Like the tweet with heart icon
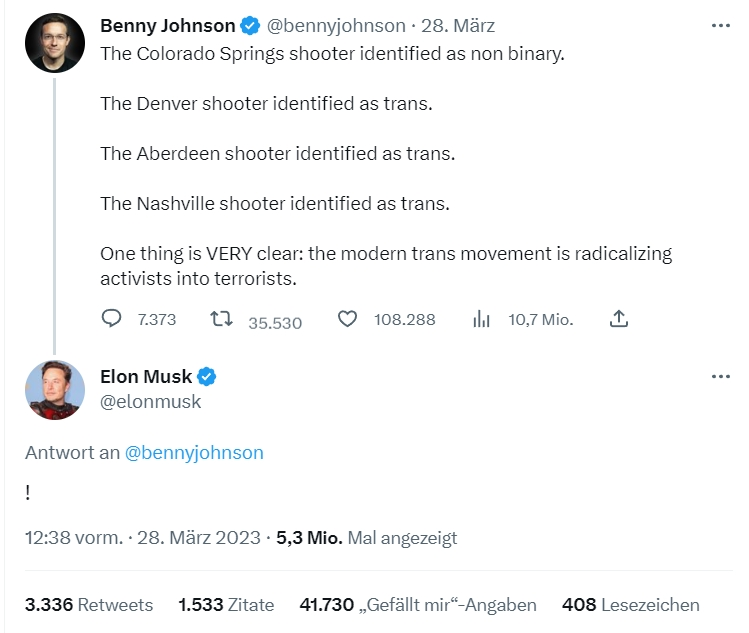 [347, 319]
